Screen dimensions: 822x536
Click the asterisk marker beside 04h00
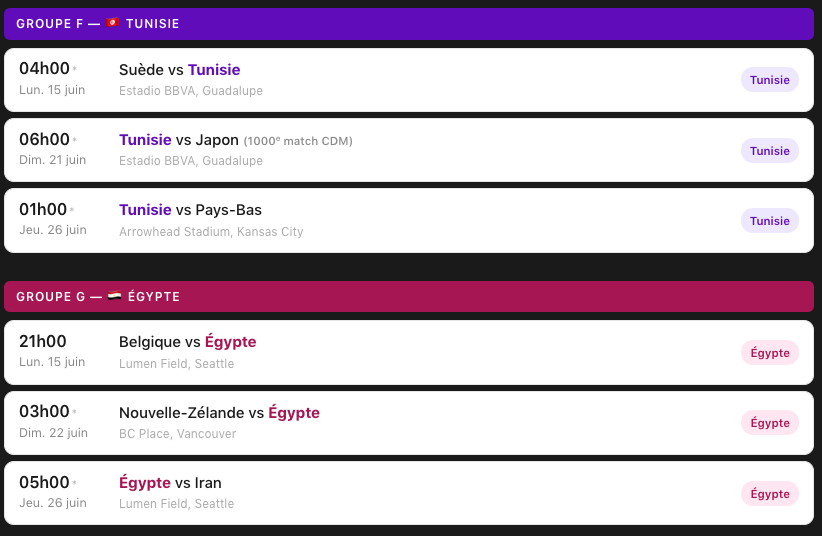pyautogui.click(x=74, y=69)
